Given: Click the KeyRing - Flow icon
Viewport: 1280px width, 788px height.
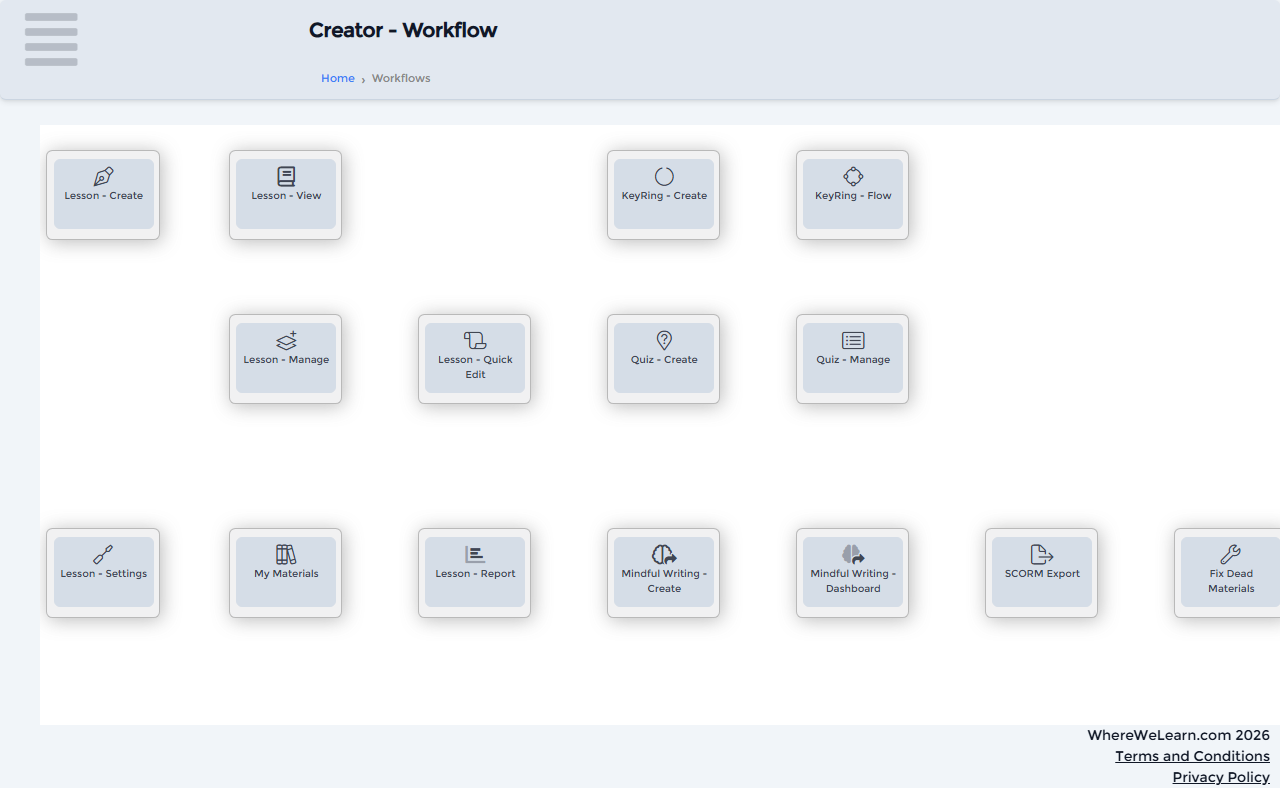Looking at the screenshot, I should 853,177.
